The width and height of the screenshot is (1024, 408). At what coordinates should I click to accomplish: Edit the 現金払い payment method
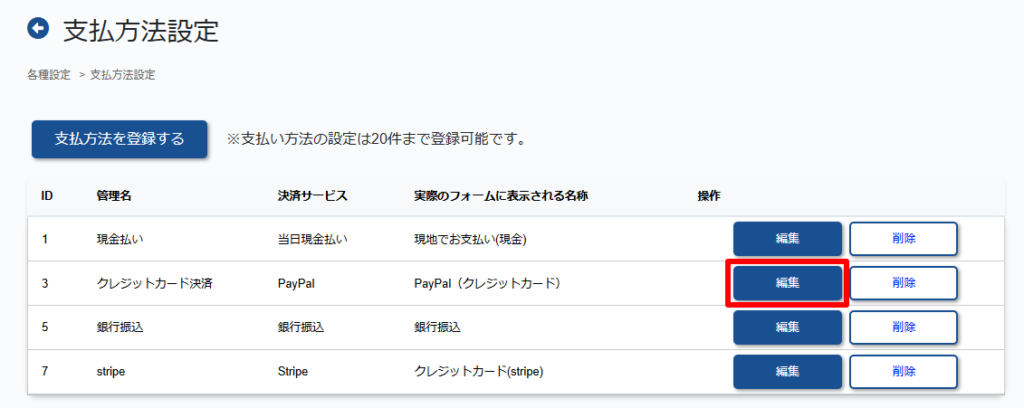[788, 239]
